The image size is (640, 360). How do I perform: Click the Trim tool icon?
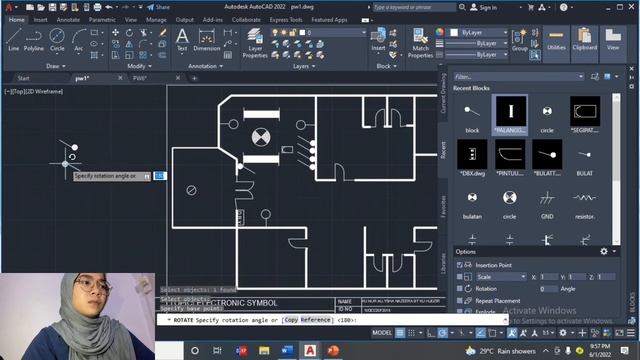click(144, 33)
